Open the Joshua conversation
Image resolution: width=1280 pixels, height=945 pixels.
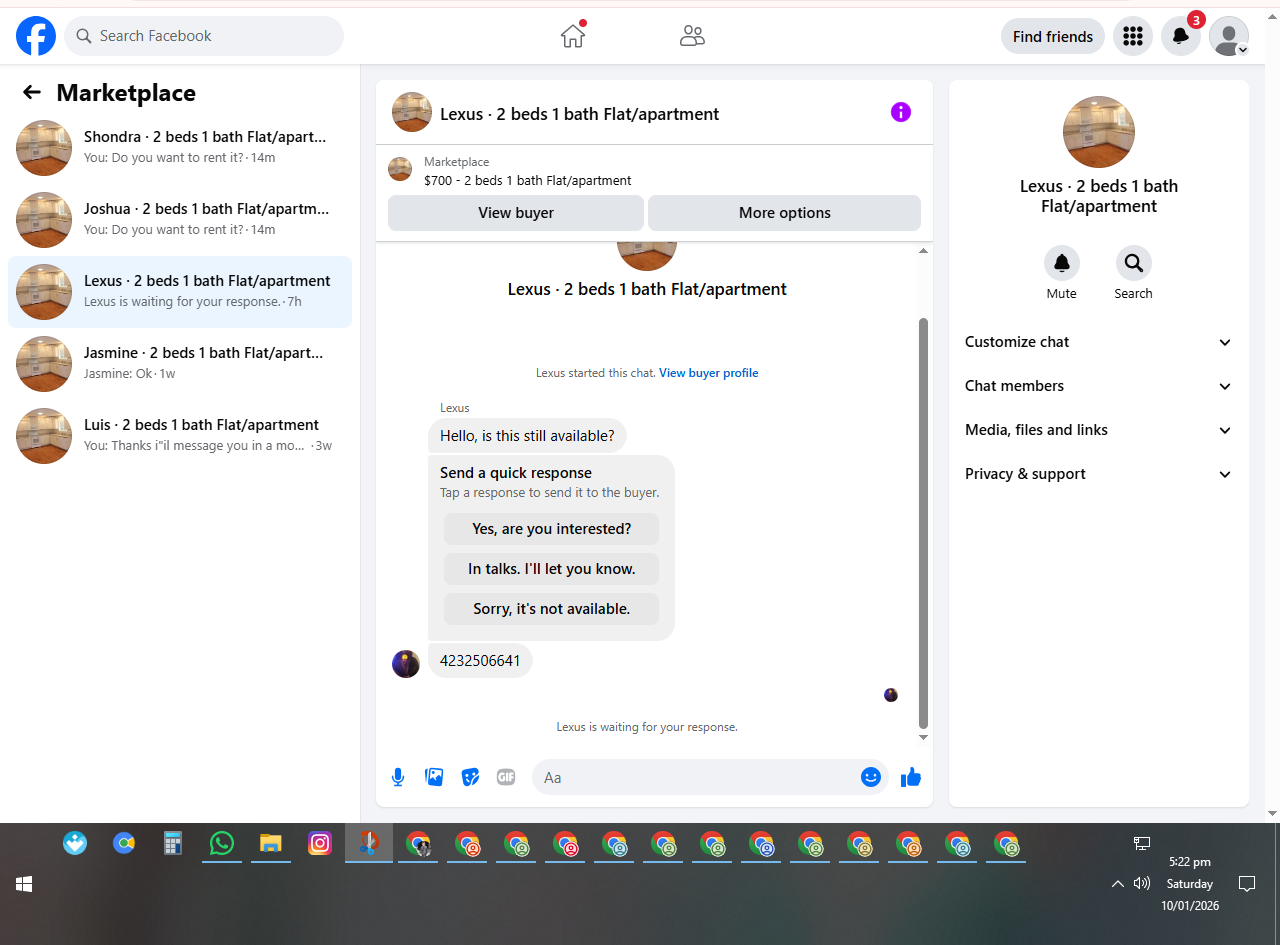click(180, 220)
